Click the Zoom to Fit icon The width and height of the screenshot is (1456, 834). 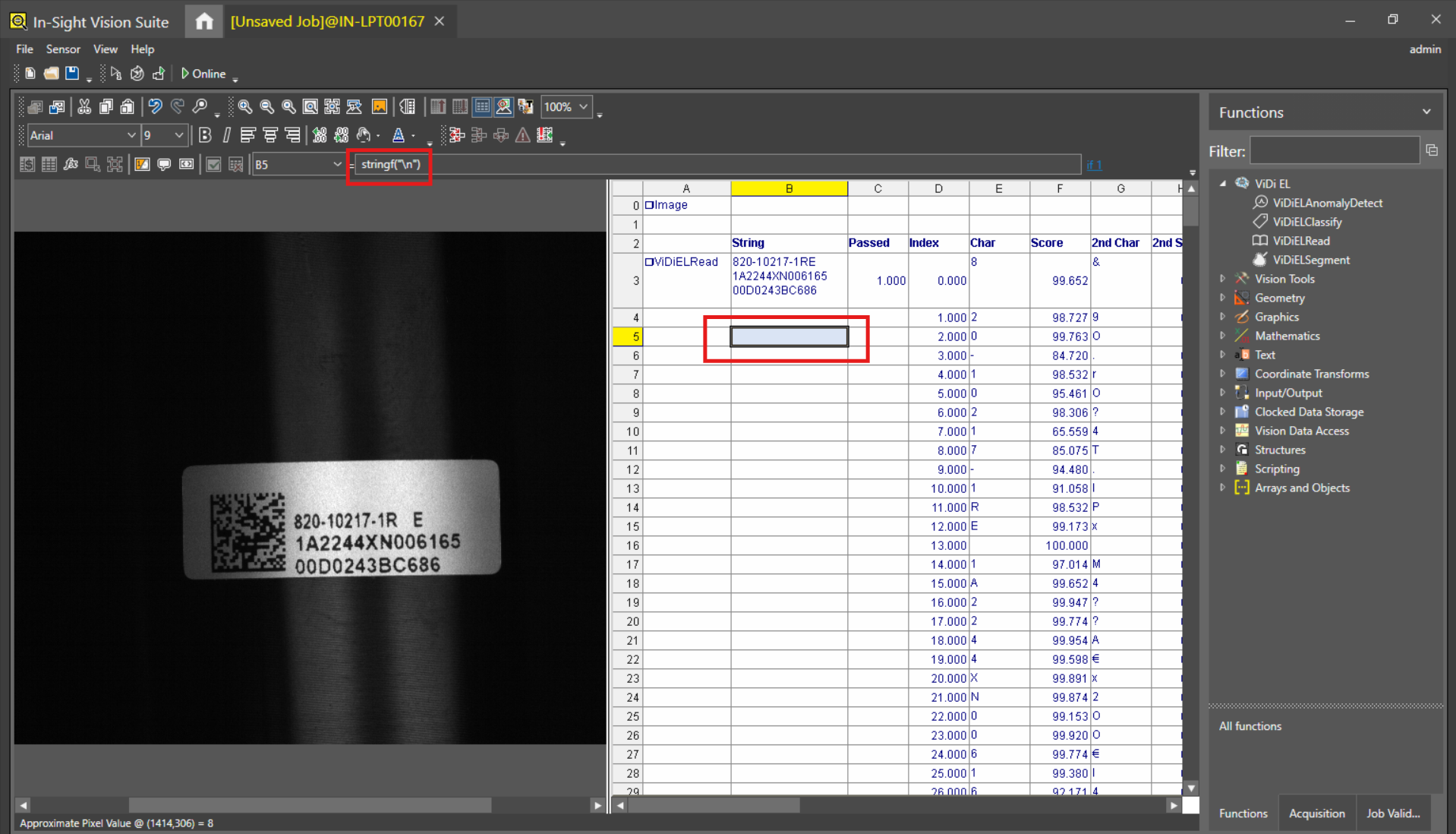point(310,107)
